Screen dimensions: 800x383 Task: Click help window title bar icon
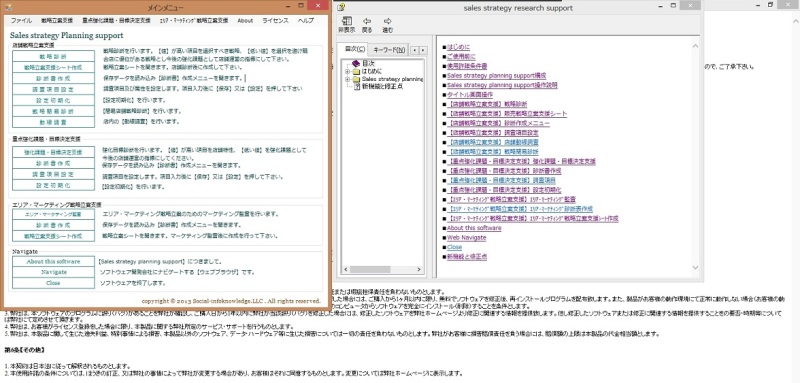(x=341, y=7)
